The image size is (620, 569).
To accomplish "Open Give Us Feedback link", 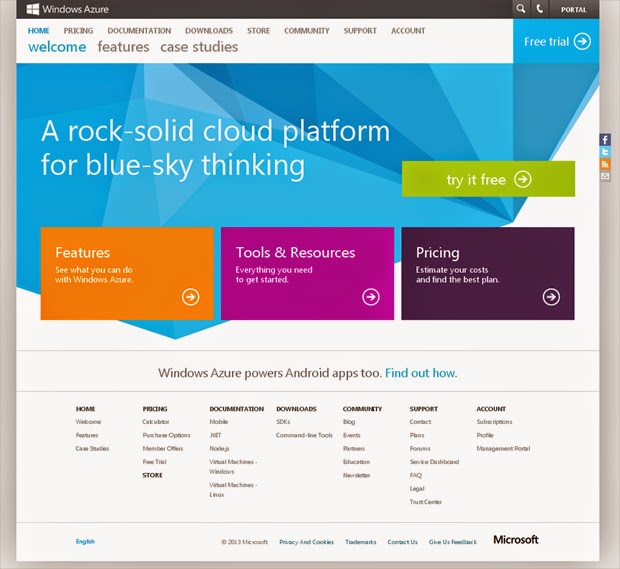I will click(453, 542).
